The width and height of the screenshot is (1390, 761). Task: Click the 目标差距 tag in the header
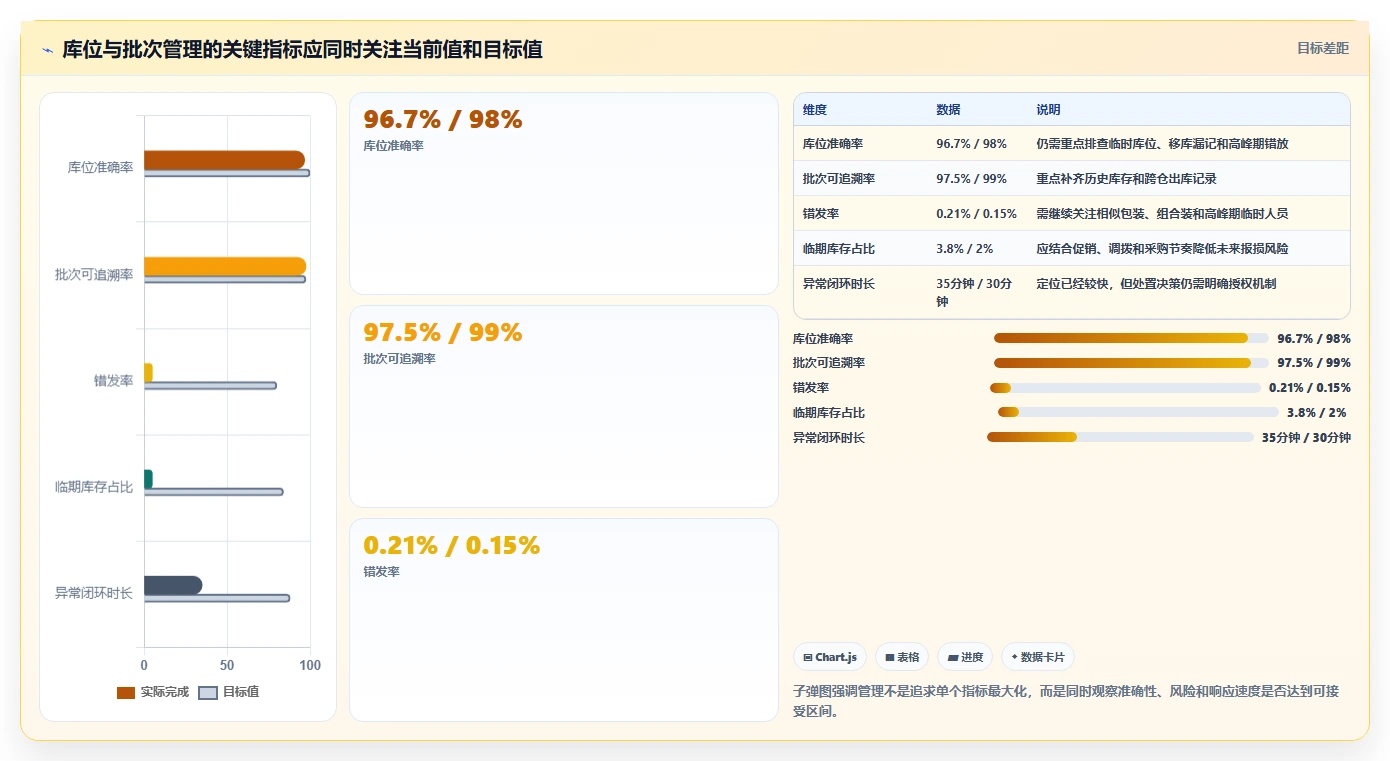(1322, 48)
